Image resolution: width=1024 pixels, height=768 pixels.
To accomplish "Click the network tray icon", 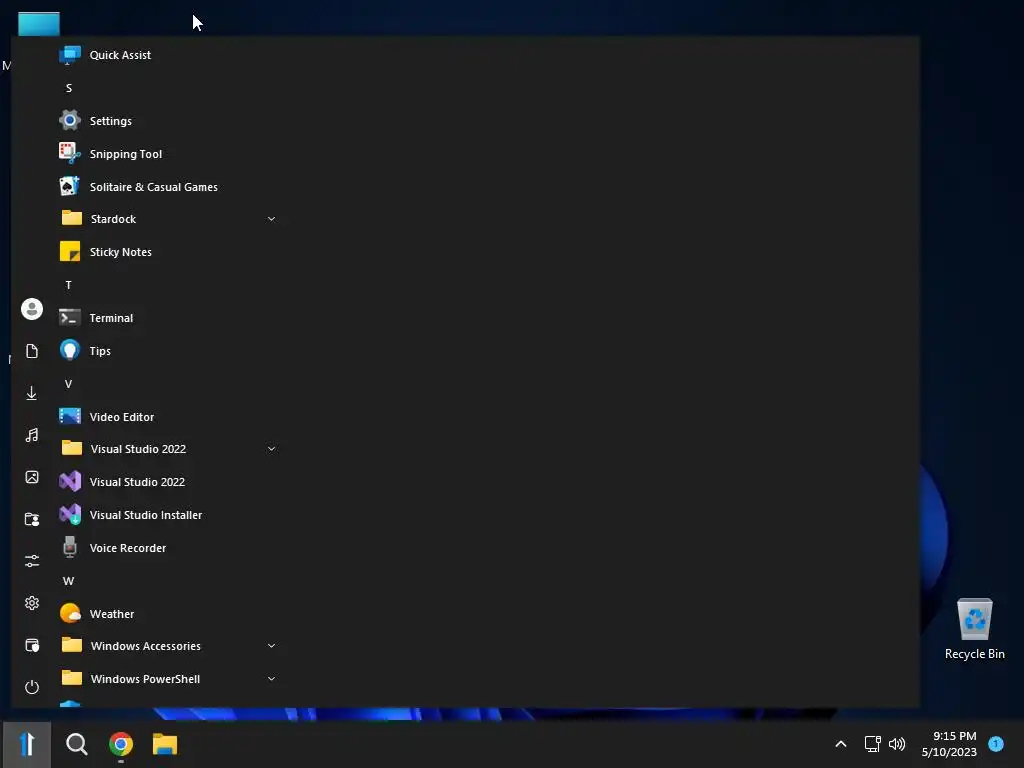I will (x=872, y=744).
